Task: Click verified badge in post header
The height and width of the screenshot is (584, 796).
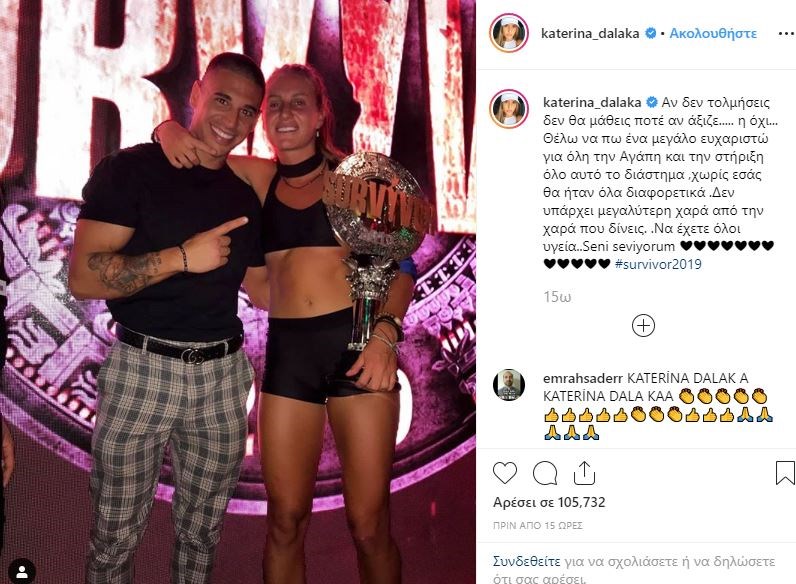Action: click(650, 34)
